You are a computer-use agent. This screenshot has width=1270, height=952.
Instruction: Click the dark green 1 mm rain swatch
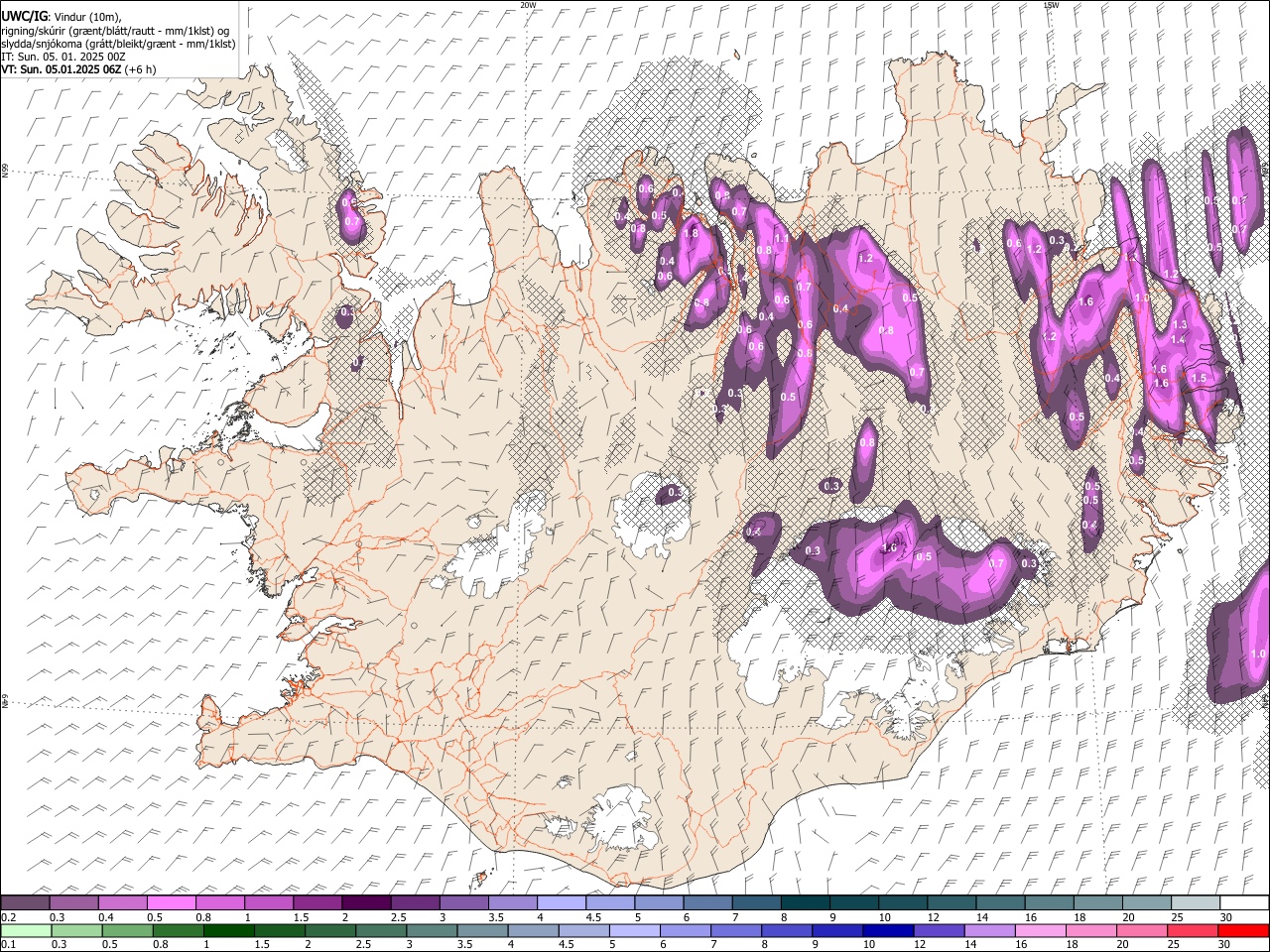[x=228, y=930]
